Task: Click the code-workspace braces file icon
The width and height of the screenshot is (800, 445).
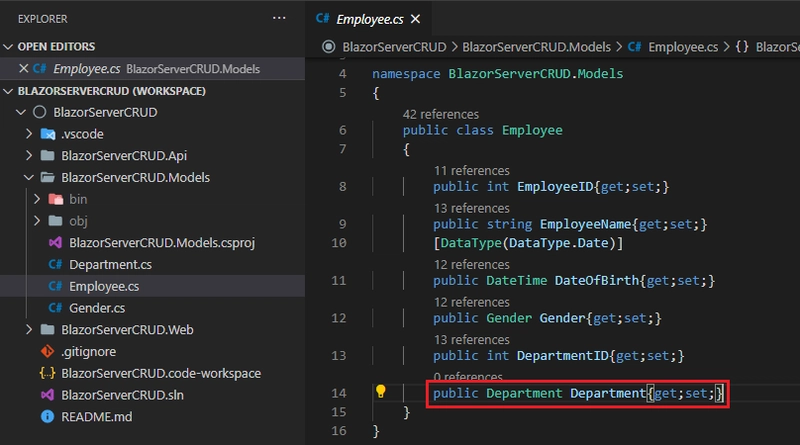Action: click(46, 373)
